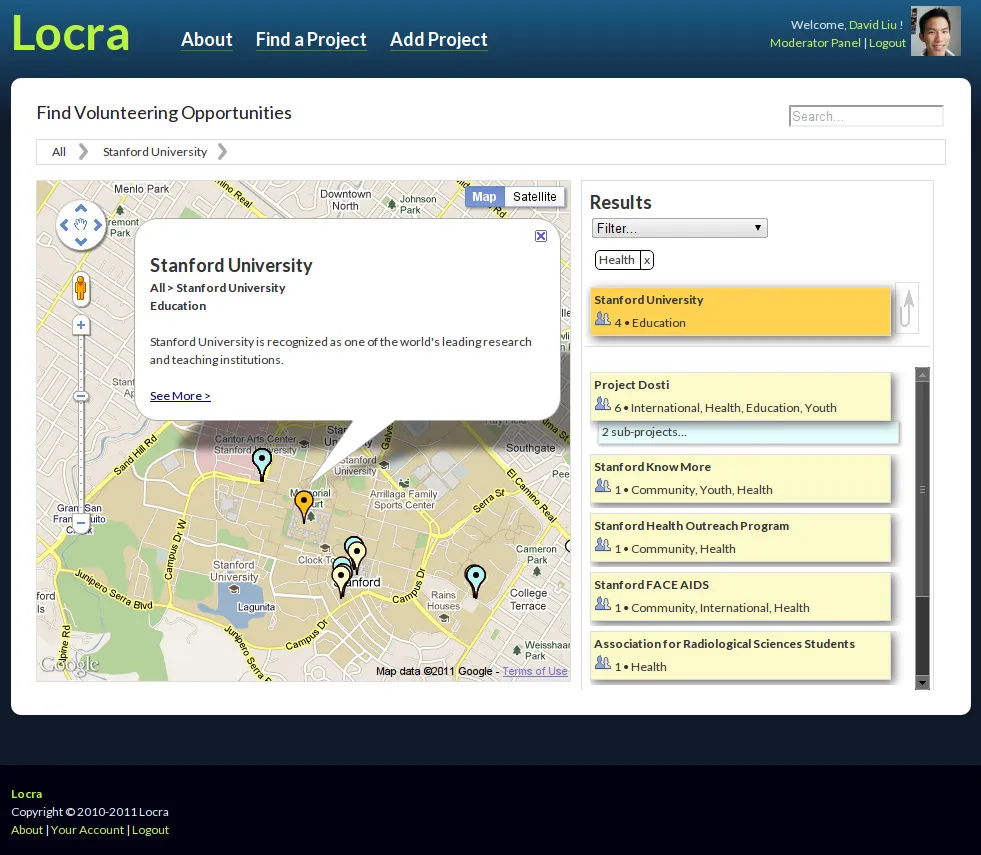Open the Filter dropdown in Results
This screenshot has height=855, width=981.
click(679, 228)
